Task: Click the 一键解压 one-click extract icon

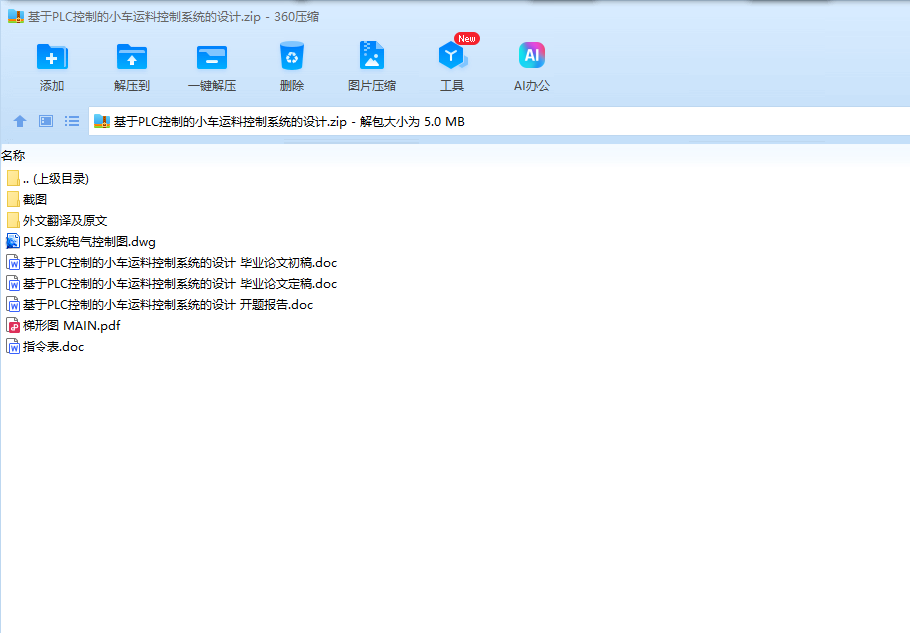Action: pyautogui.click(x=212, y=57)
